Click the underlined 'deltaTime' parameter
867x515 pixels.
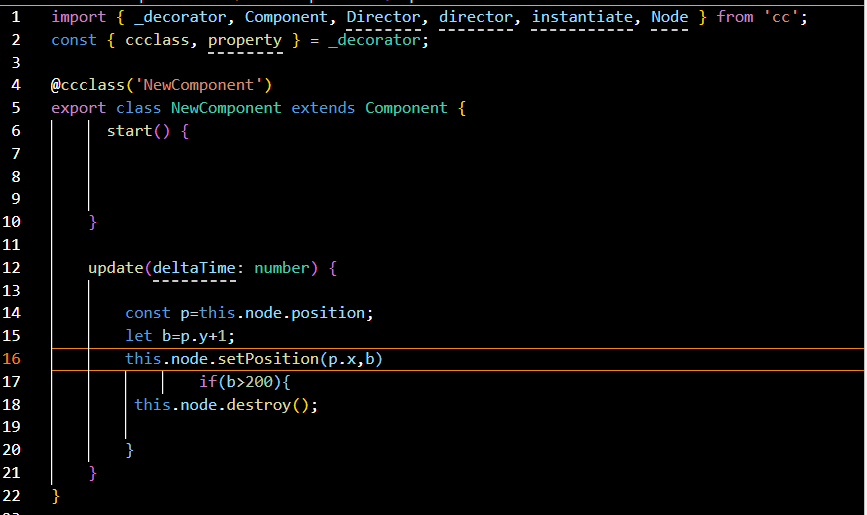point(194,268)
